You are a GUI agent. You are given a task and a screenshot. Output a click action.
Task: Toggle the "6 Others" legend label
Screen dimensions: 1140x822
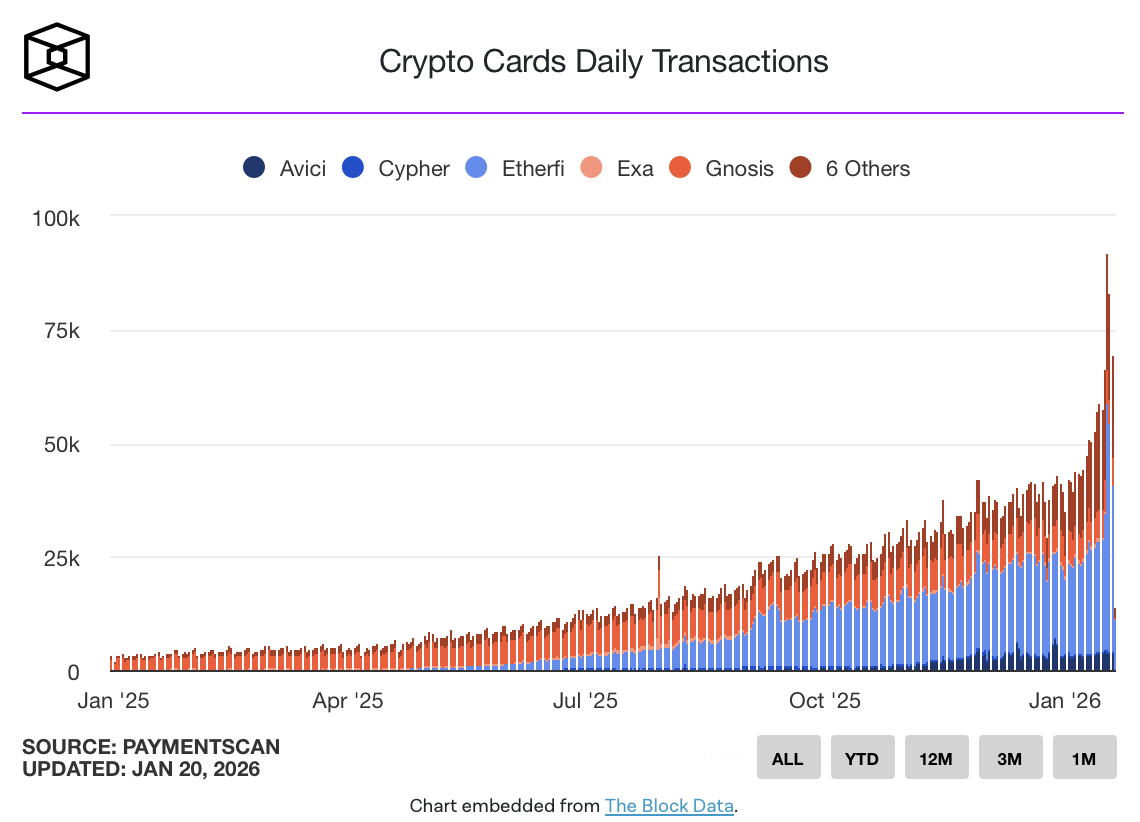pyautogui.click(x=867, y=168)
